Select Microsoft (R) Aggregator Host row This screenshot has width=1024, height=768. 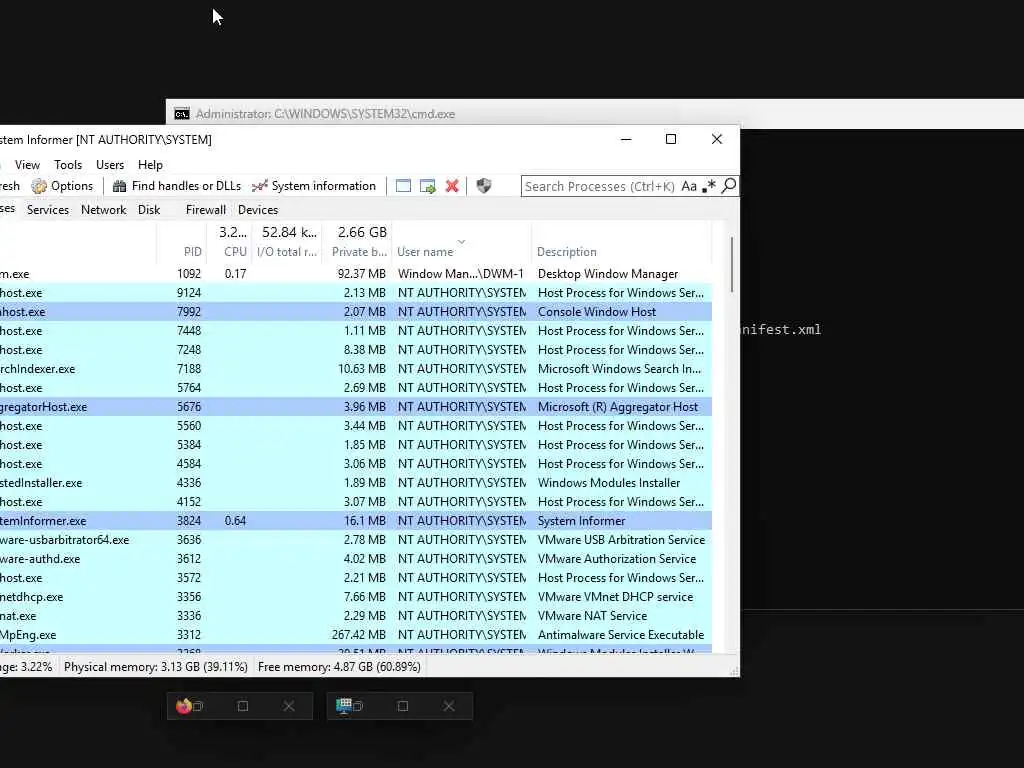(x=356, y=407)
